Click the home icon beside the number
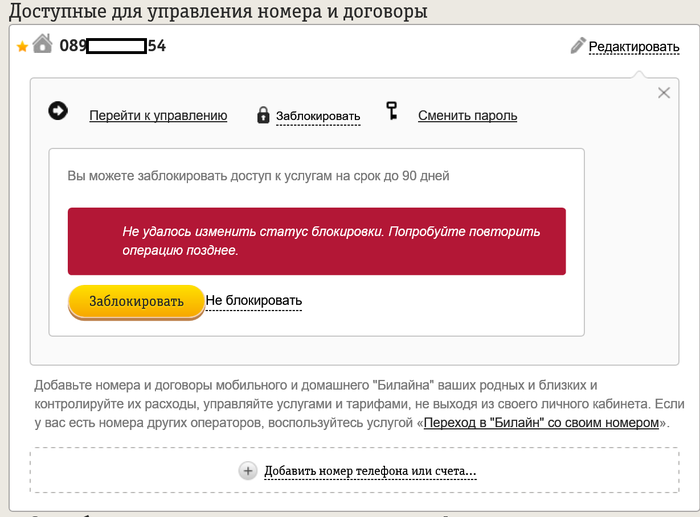This screenshot has height=517, width=700. click(42, 43)
